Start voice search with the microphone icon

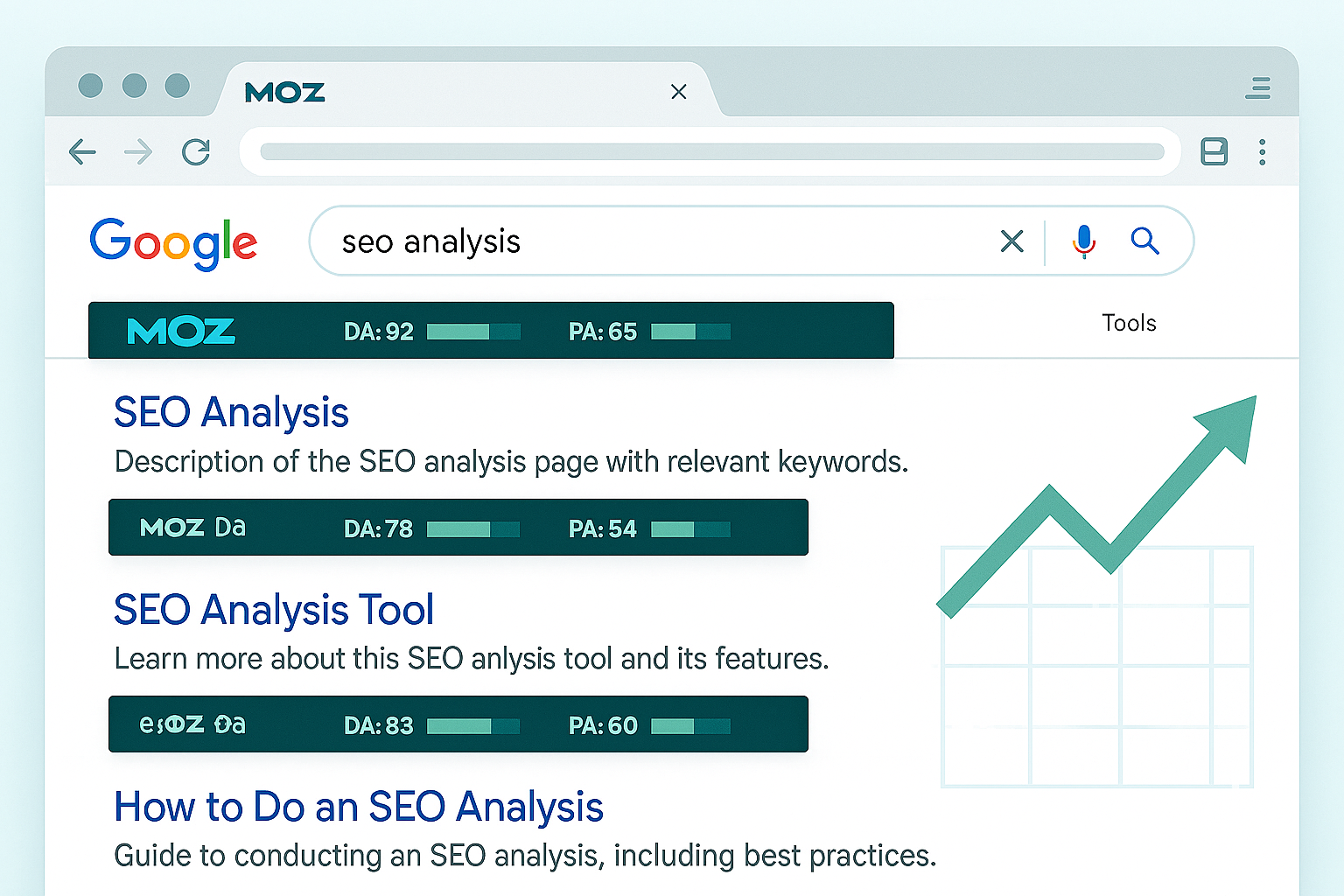coord(1083,241)
